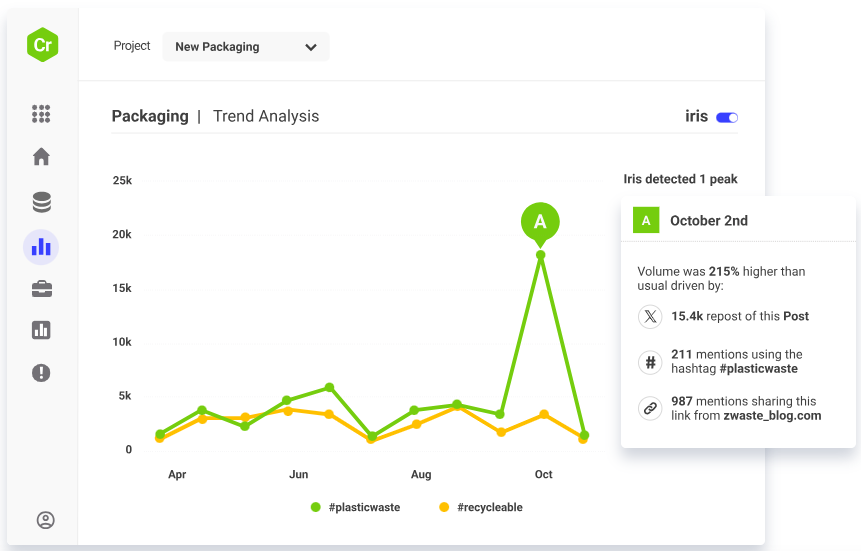This screenshot has height=551, width=861.
Task: Open the reposted Post link
Action: pyautogui.click(x=797, y=316)
